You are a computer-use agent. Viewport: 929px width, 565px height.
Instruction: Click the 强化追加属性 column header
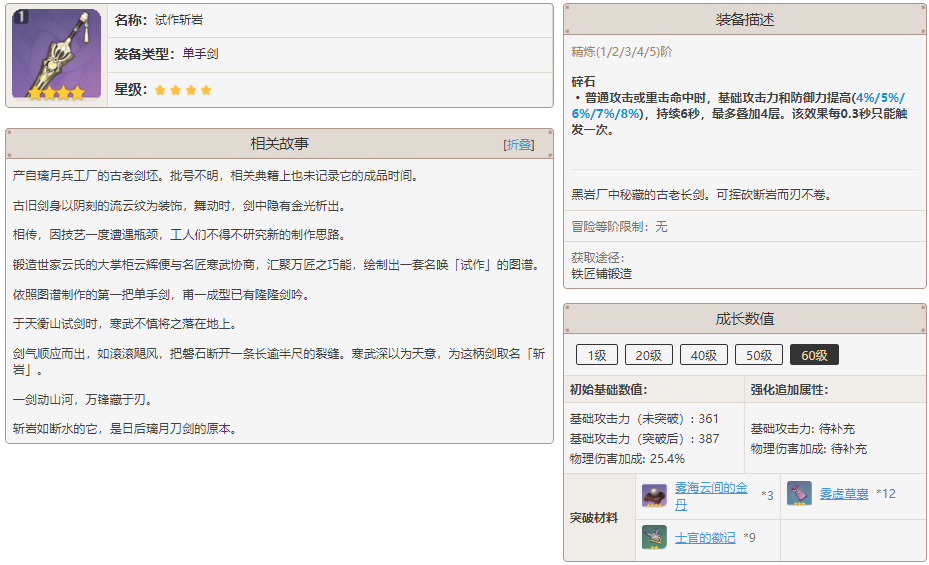(x=835, y=389)
